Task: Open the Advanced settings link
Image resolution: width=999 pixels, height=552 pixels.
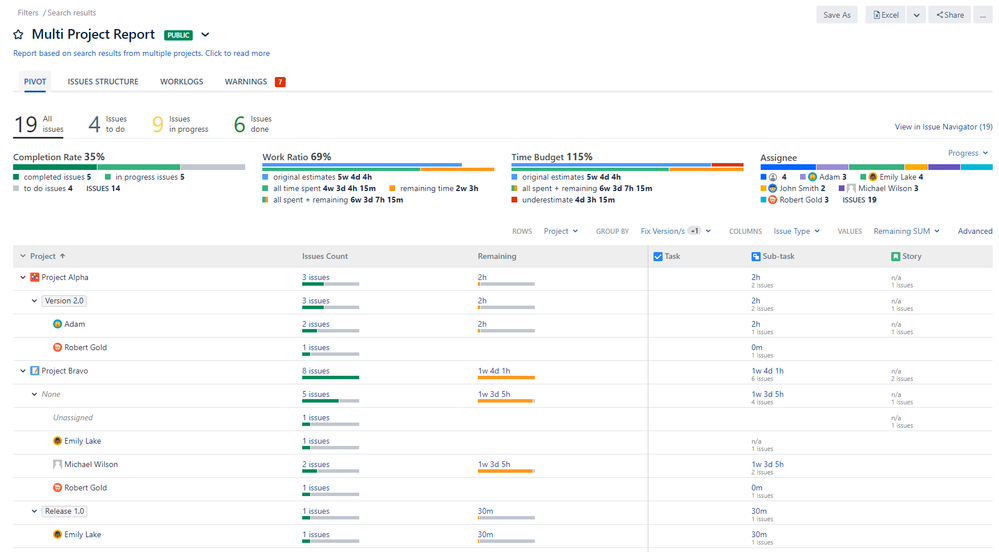Action: coord(975,231)
